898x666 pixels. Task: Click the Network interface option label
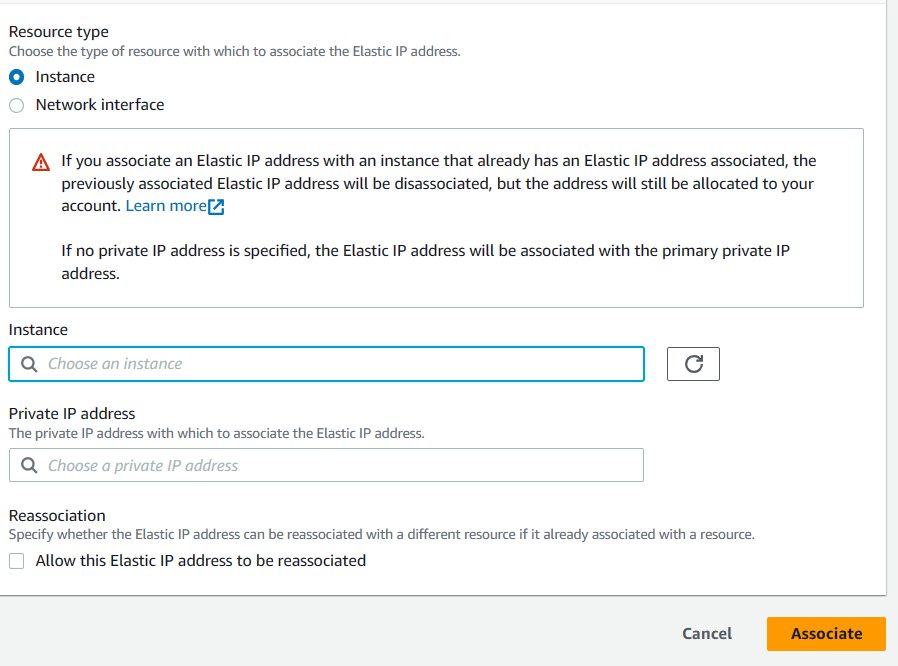click(100, 105)
